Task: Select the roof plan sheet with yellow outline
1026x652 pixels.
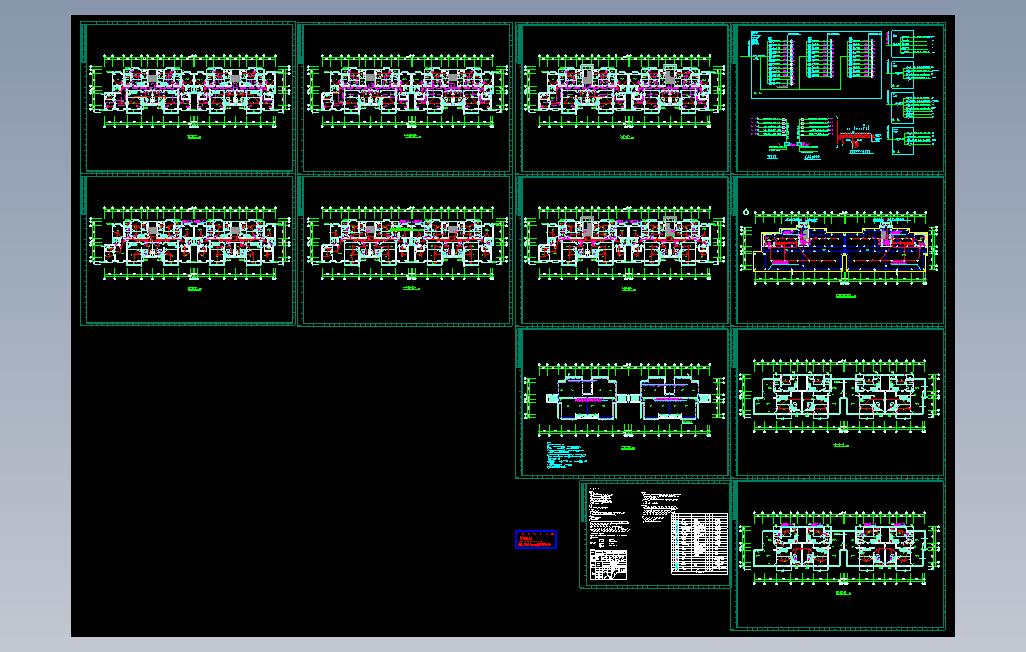Action: [x=838, y=250]
